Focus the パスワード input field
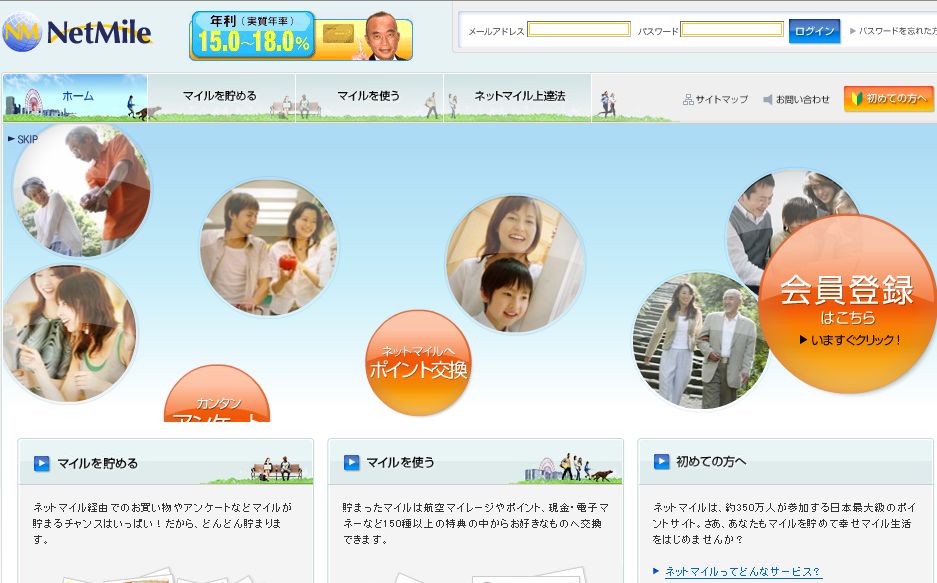The width and height of the screenshot is (937, 583). click(x=732, y=29)
